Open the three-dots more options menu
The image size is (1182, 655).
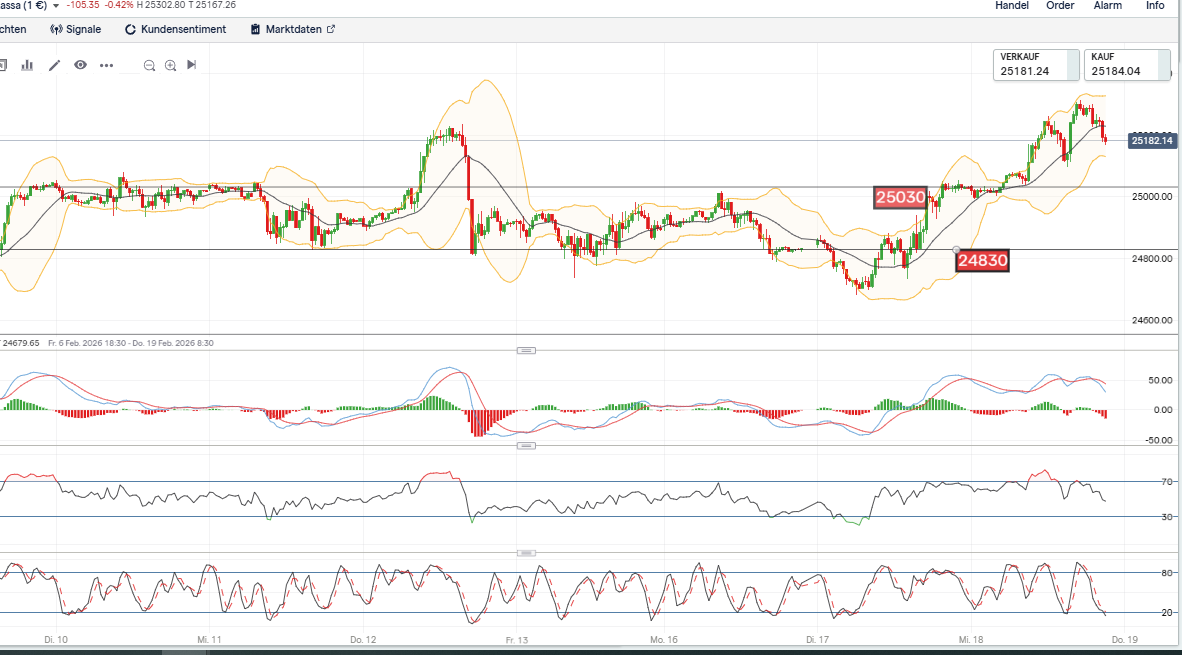[107, 65]
